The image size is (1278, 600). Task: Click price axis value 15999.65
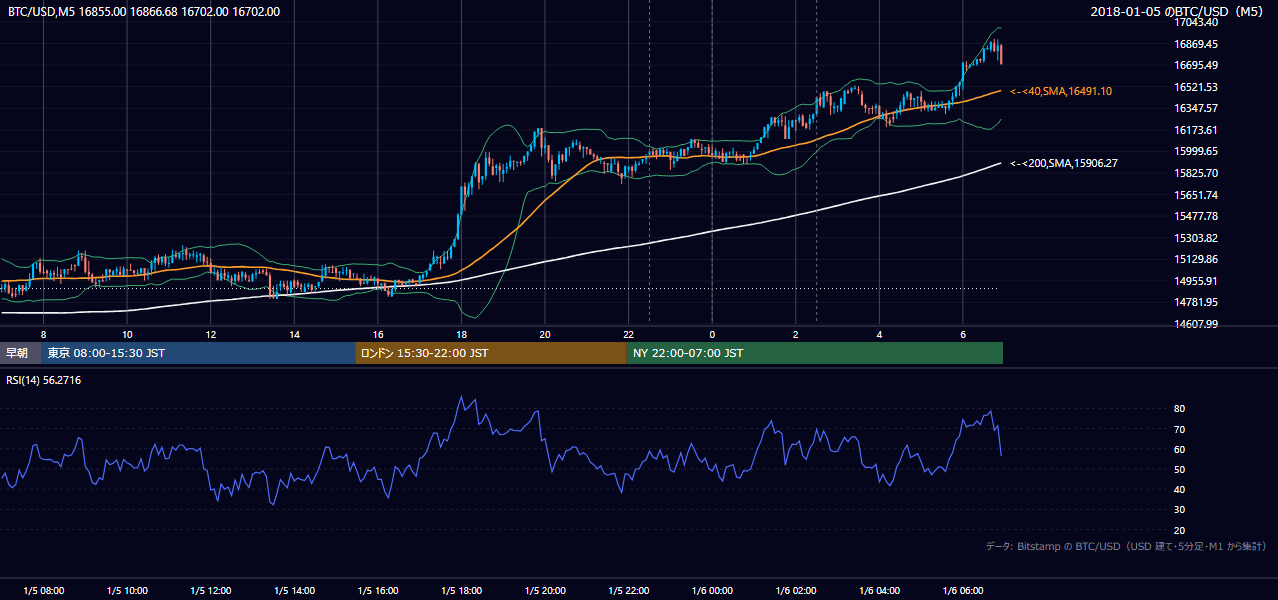pyautogui.click(x=1196, y=151)
